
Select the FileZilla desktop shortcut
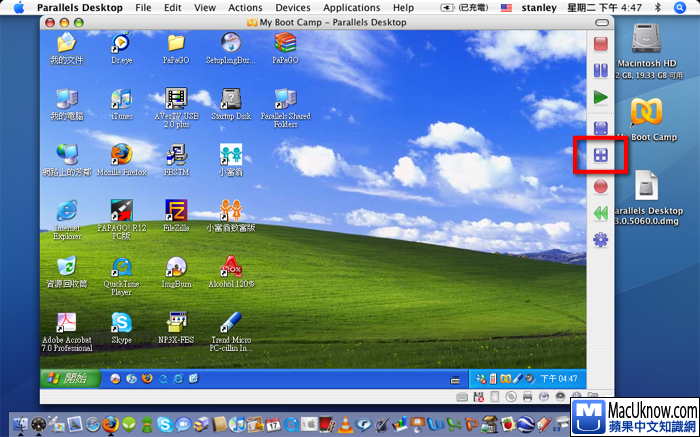coord(176,211)
